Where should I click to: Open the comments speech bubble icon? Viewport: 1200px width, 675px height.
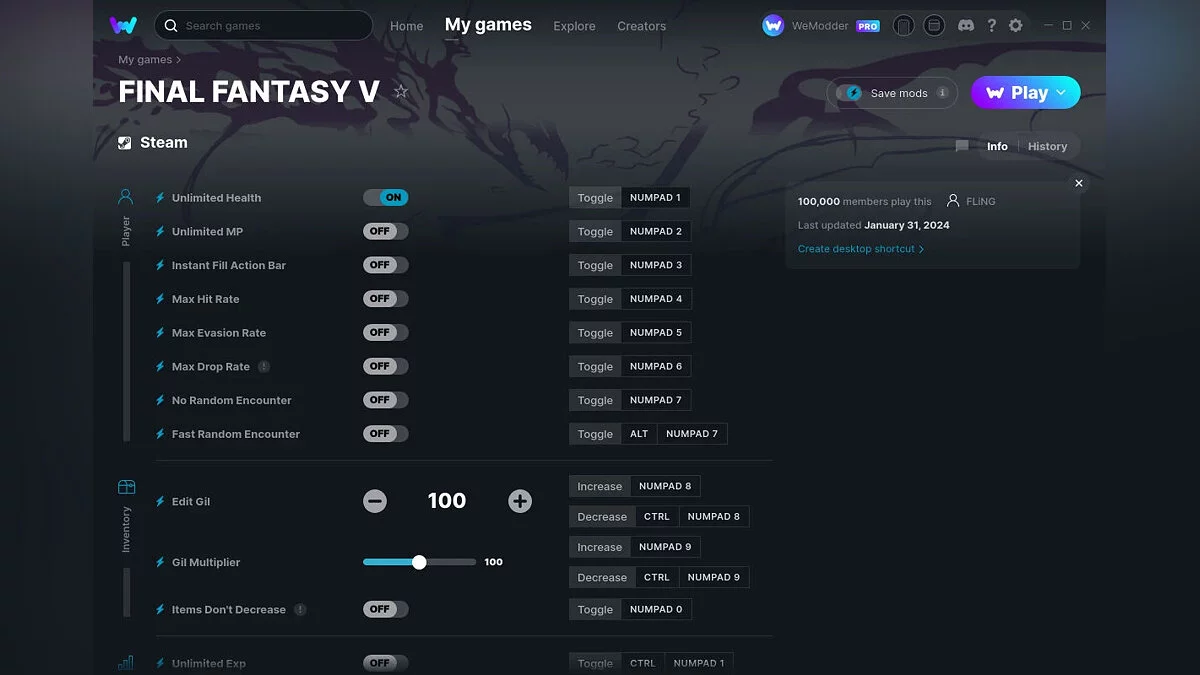(x=962, y=146)
